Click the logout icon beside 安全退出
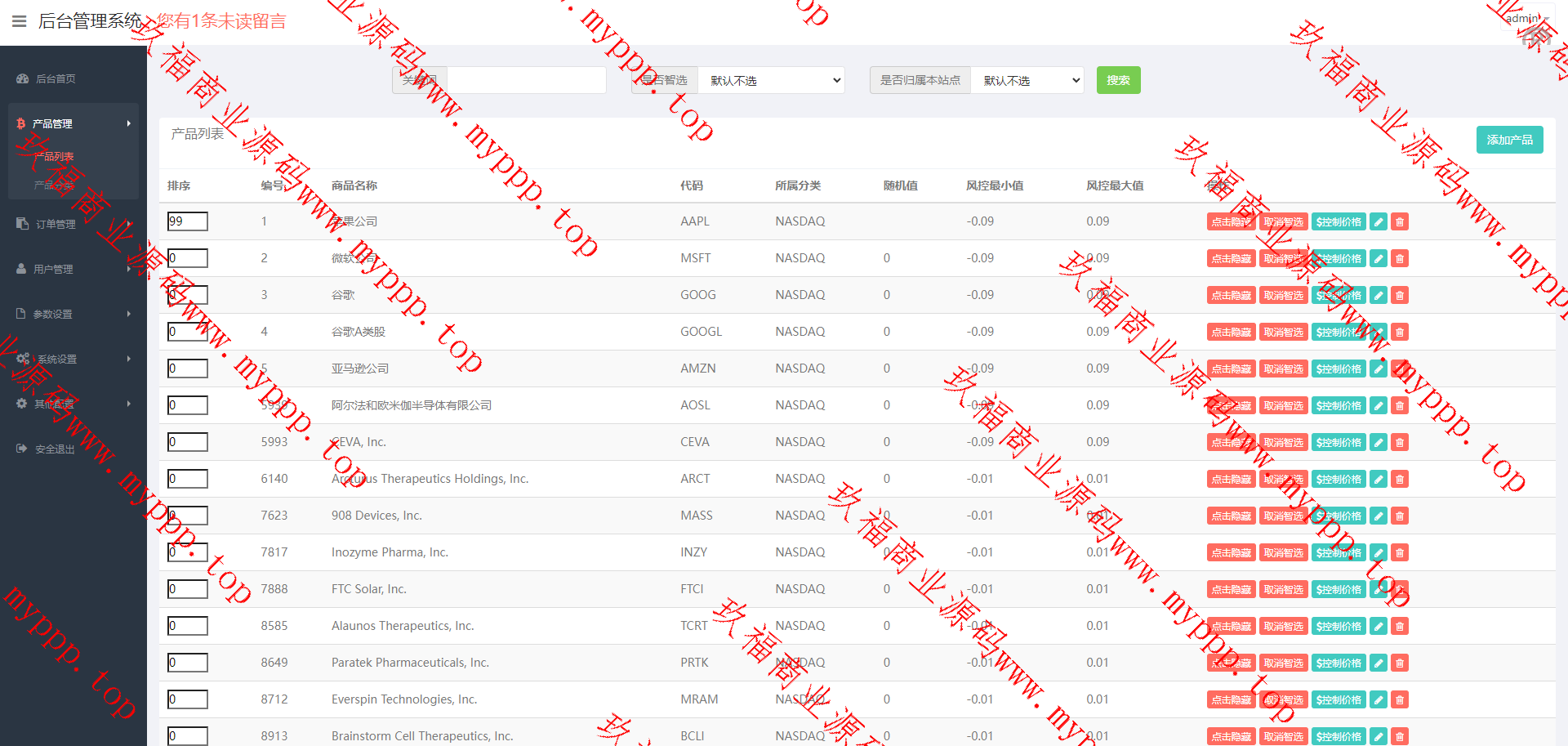Image resolution: width=1568 pixels, height=746 pixels. 22,449
